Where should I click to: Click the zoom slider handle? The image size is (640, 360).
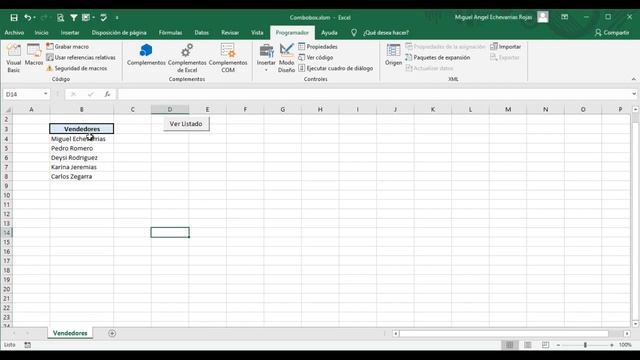[x=585, y=345]
